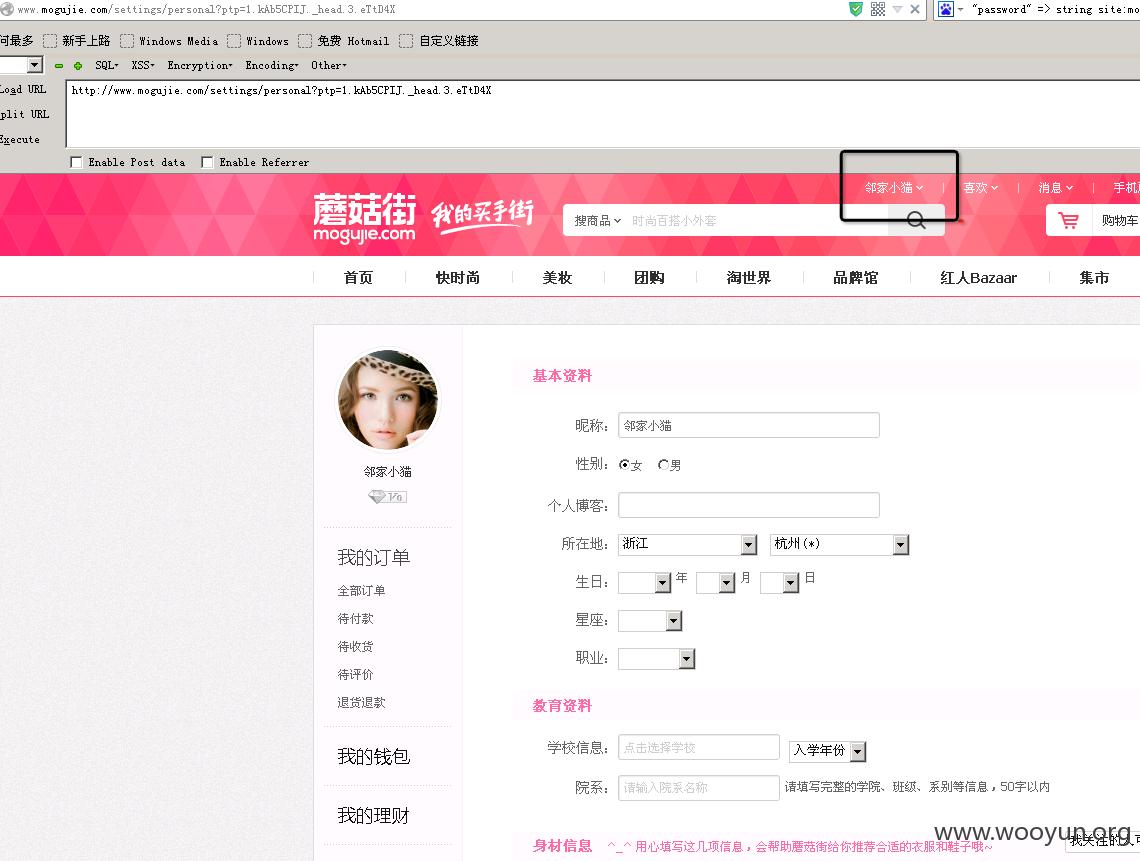Click the green plus icon in HackBar
The width and height of the screenshot is (1140, 861).
(78, 65)
